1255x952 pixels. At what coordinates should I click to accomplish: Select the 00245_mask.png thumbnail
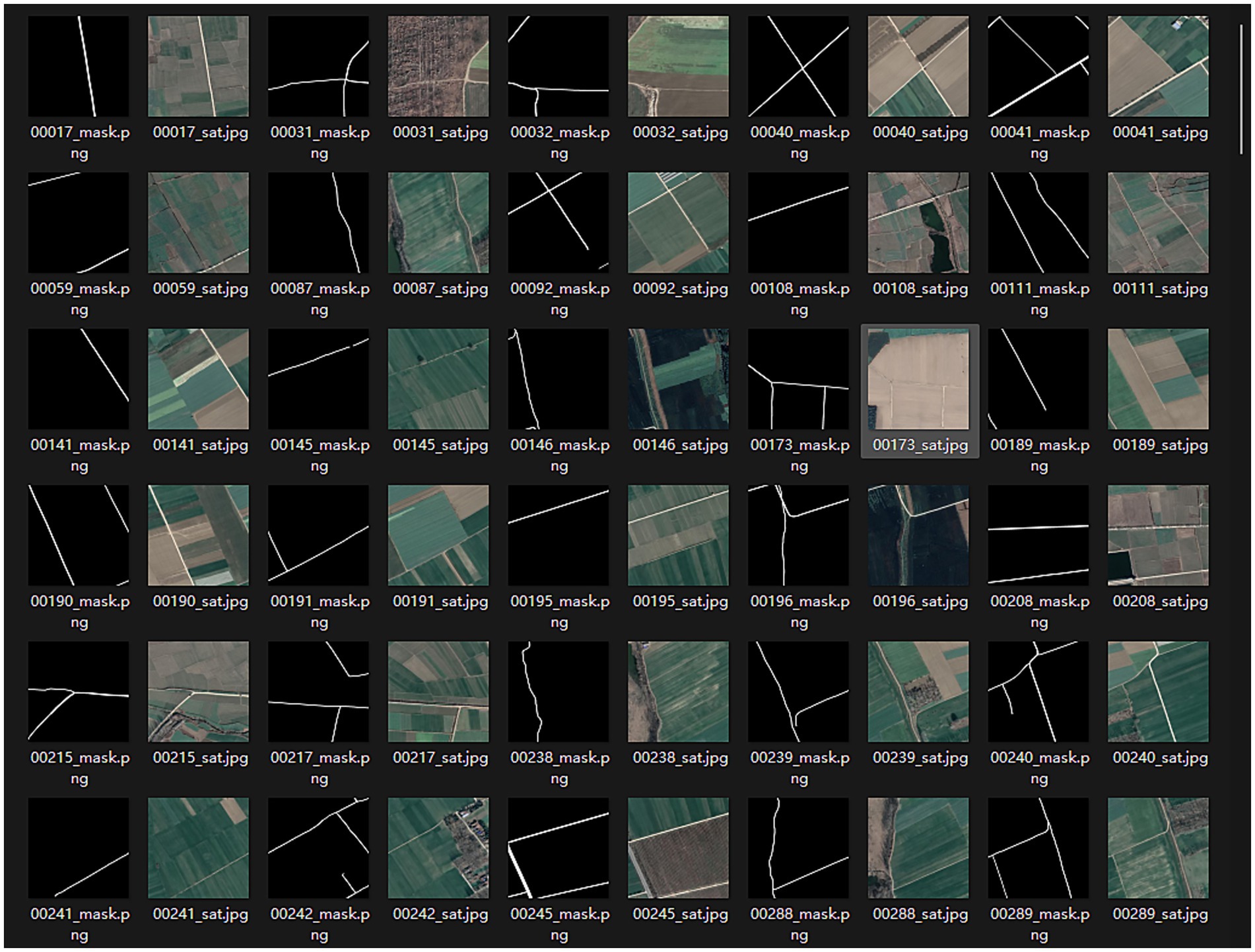click(x=559, y=848)
